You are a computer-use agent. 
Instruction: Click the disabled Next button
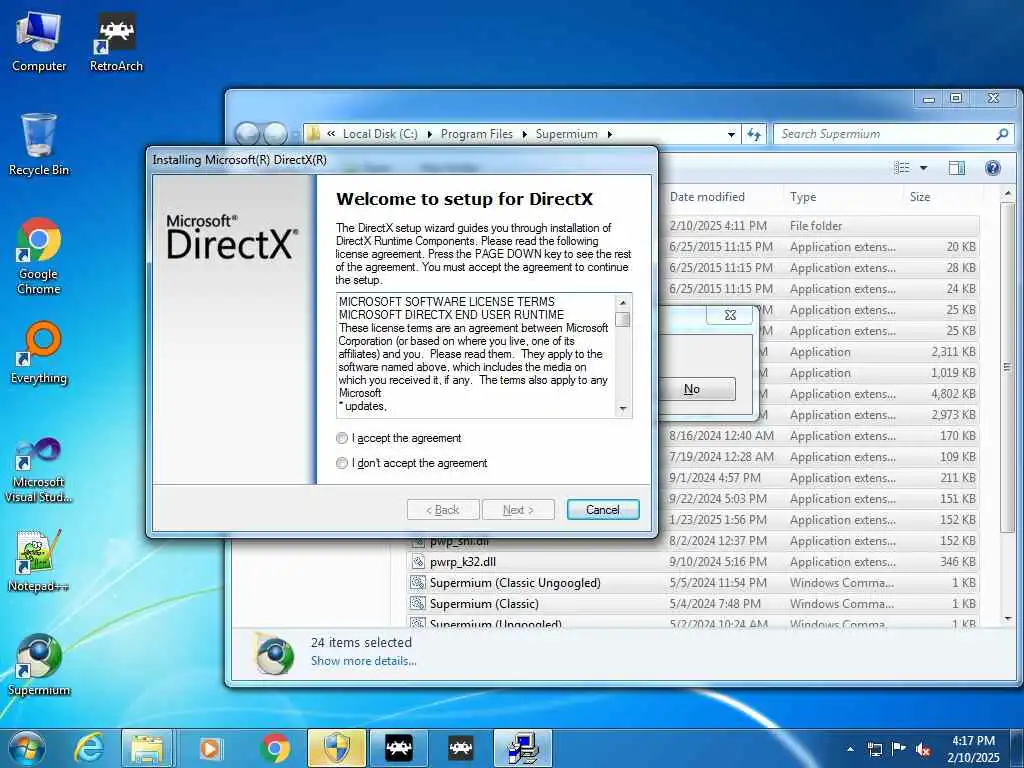click(x=518, y=509)
